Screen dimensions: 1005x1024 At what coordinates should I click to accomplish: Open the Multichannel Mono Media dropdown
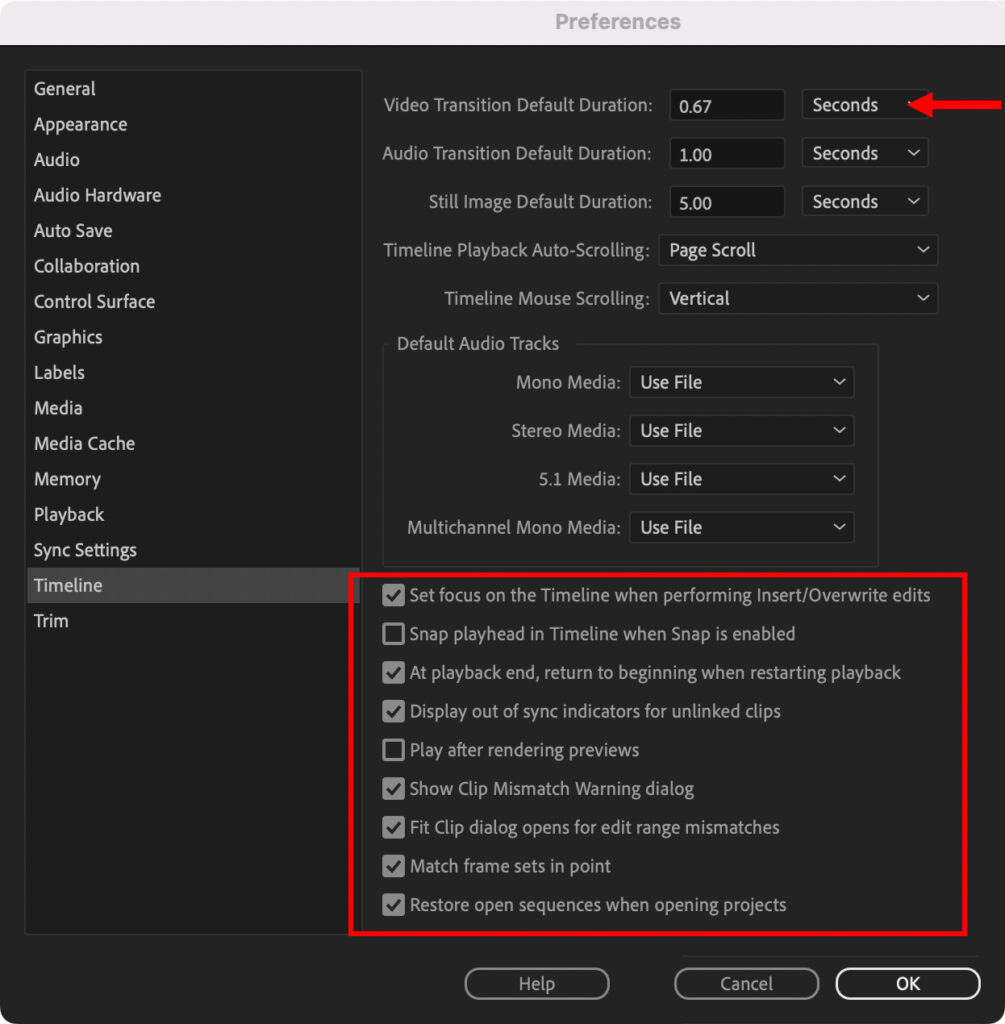tap(741, 527)
